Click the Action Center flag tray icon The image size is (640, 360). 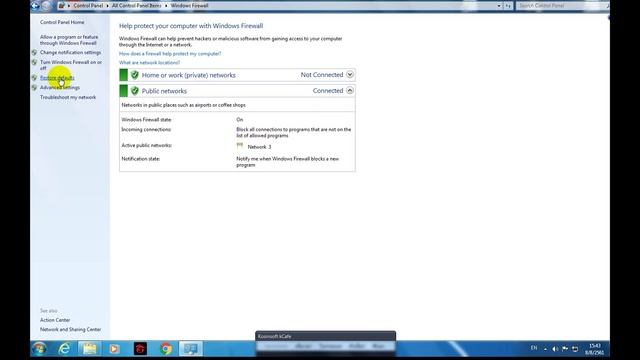[565, 349]
